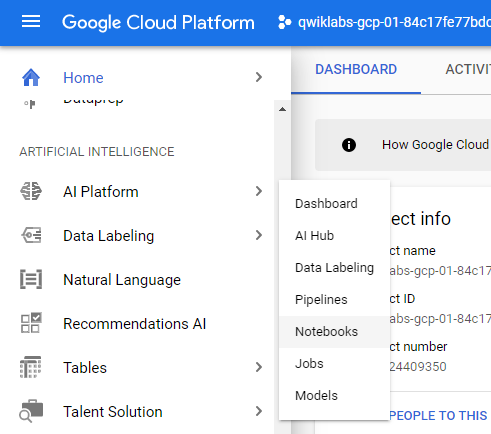
Task: Click the info icon in the banner
Action: pos(349,145)
